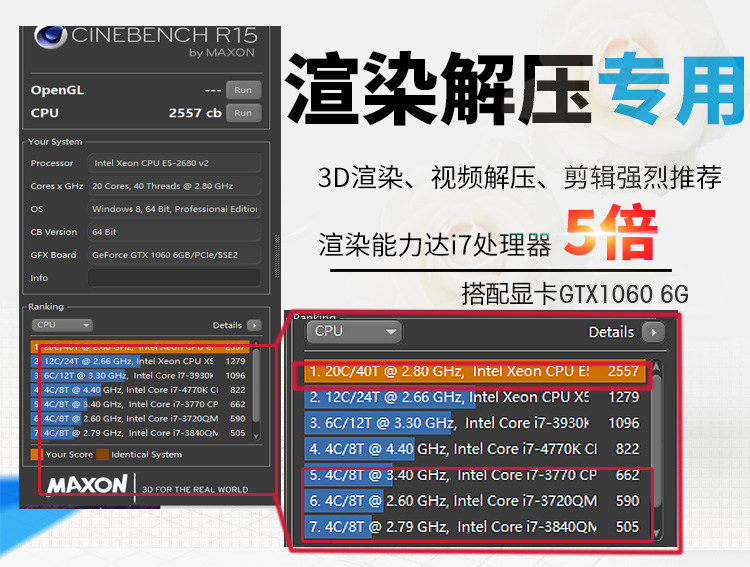Click the empty Info field
The height and width of the screenshot is (567, 750).
pos(175,278)
